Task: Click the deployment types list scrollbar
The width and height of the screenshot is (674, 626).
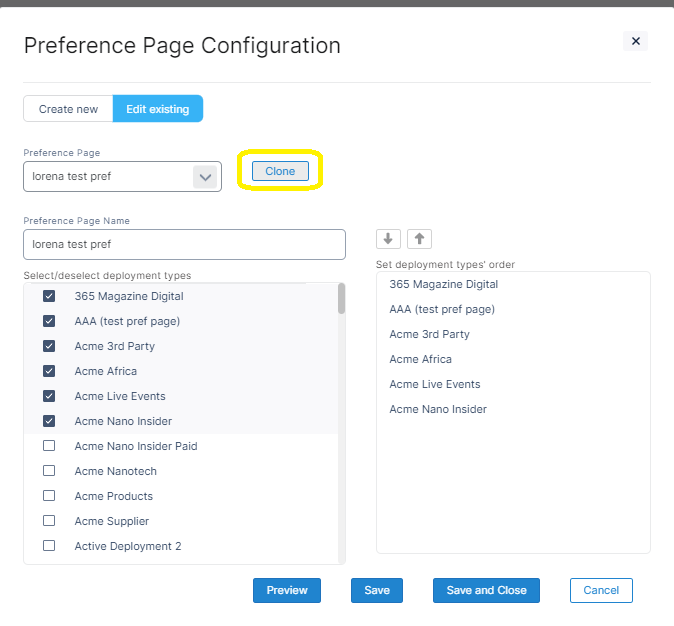Action: 341,300
